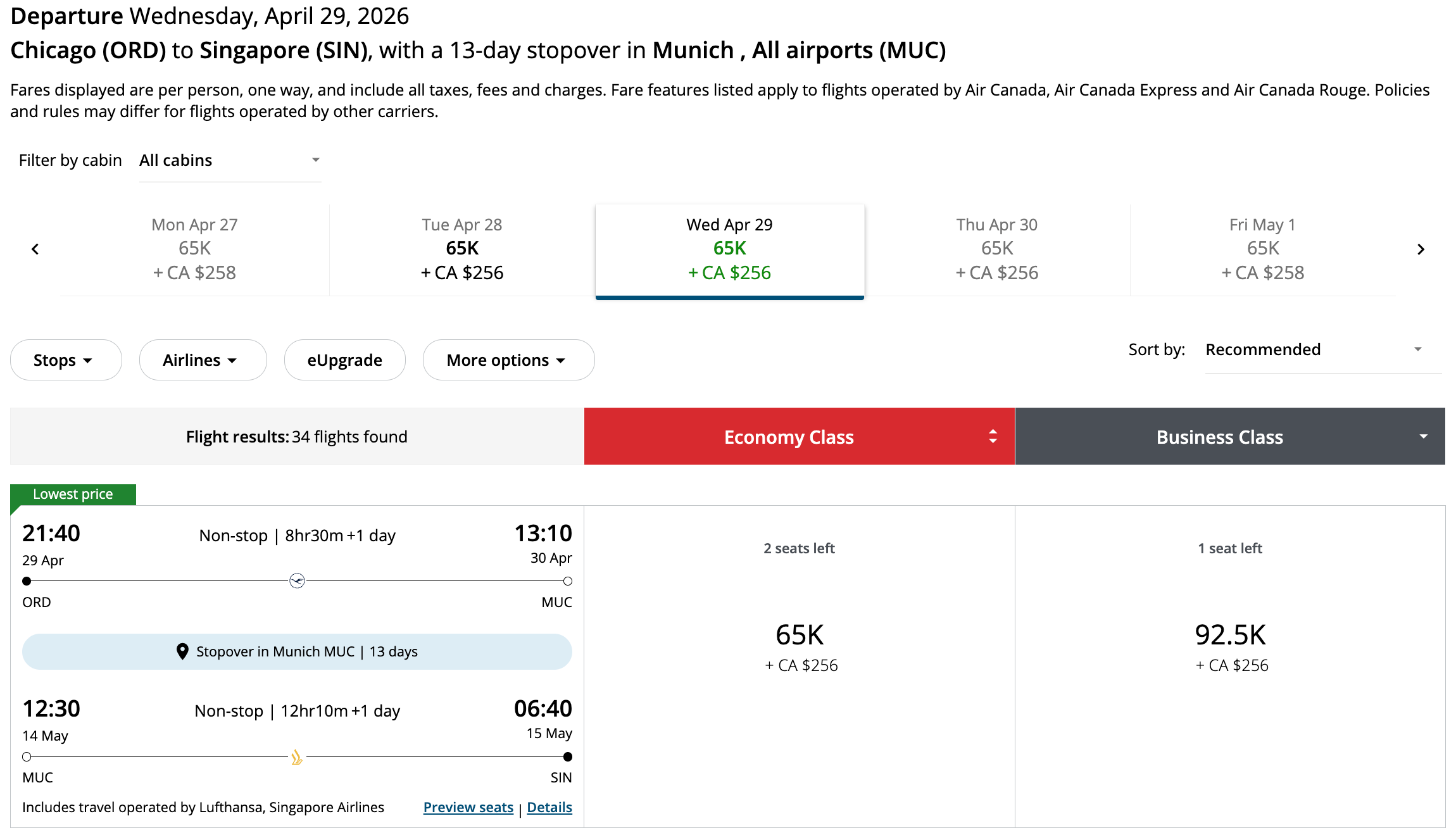Open the Preview seats link
This screenshot has width=1456, height=828.
click(468, 807)
